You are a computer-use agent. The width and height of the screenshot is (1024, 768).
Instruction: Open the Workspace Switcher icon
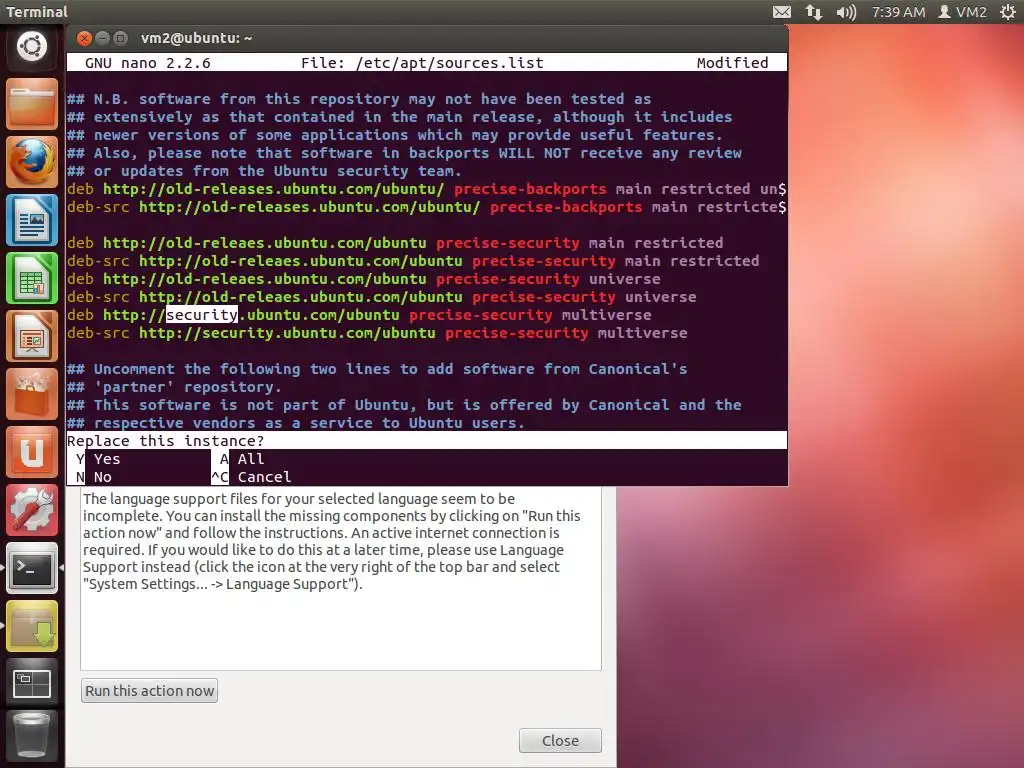coord(31,684)
